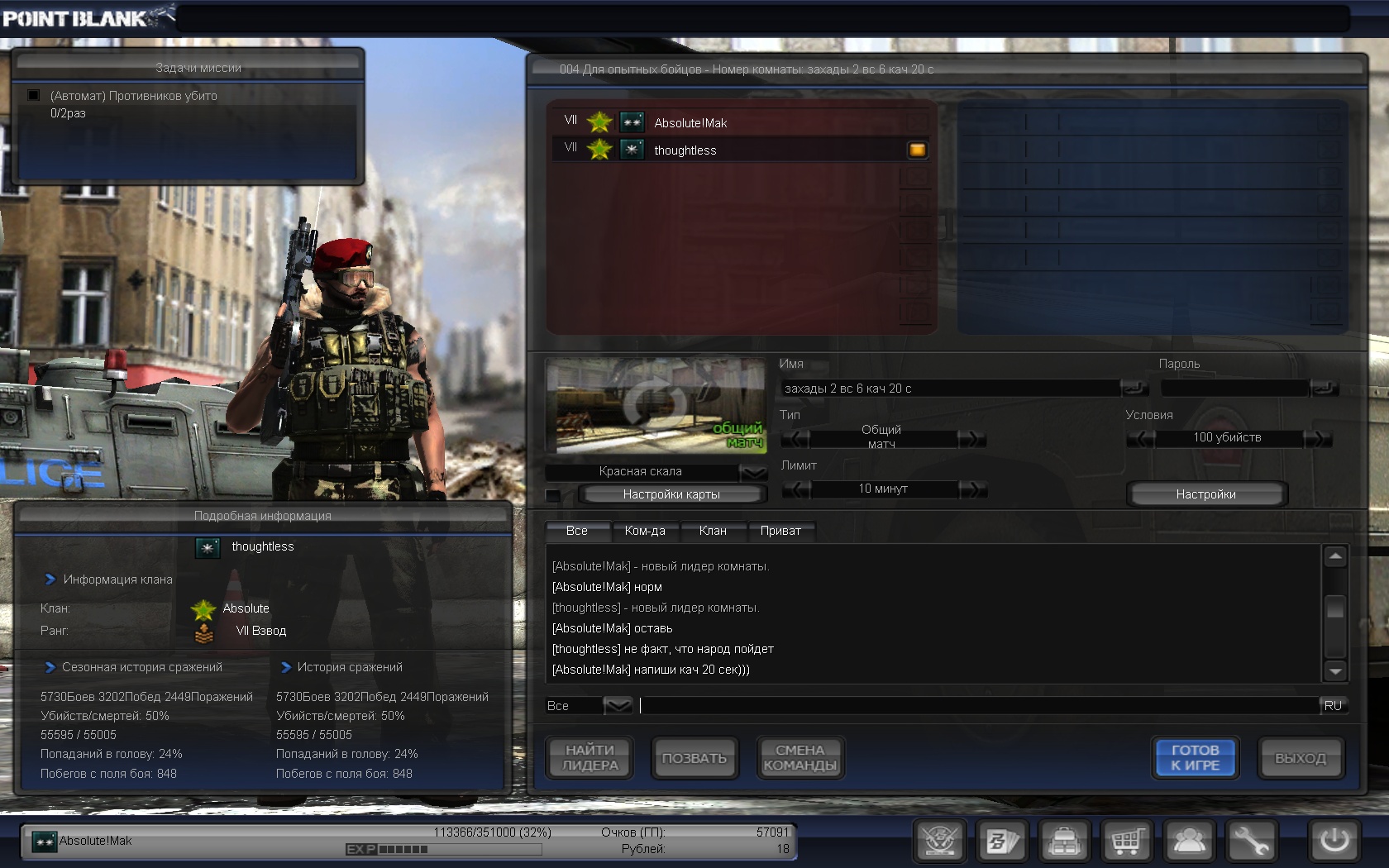This screenshot has width=1389, height=868.
Task: Click thoughtless player's orange status indicator
Action: click(917, 150)
